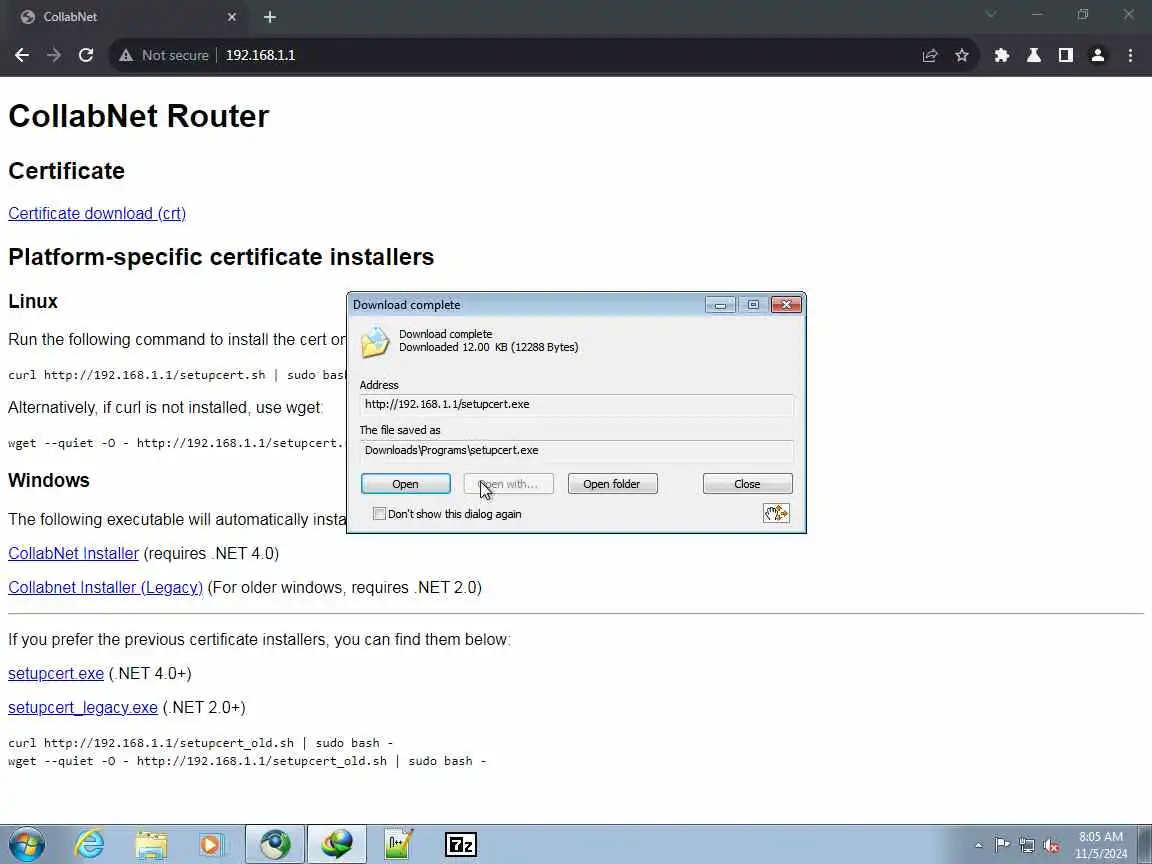Open the Windows Start menu
Screen dimensions: 1152x864
pyautogui.click(x=26, y=844)
